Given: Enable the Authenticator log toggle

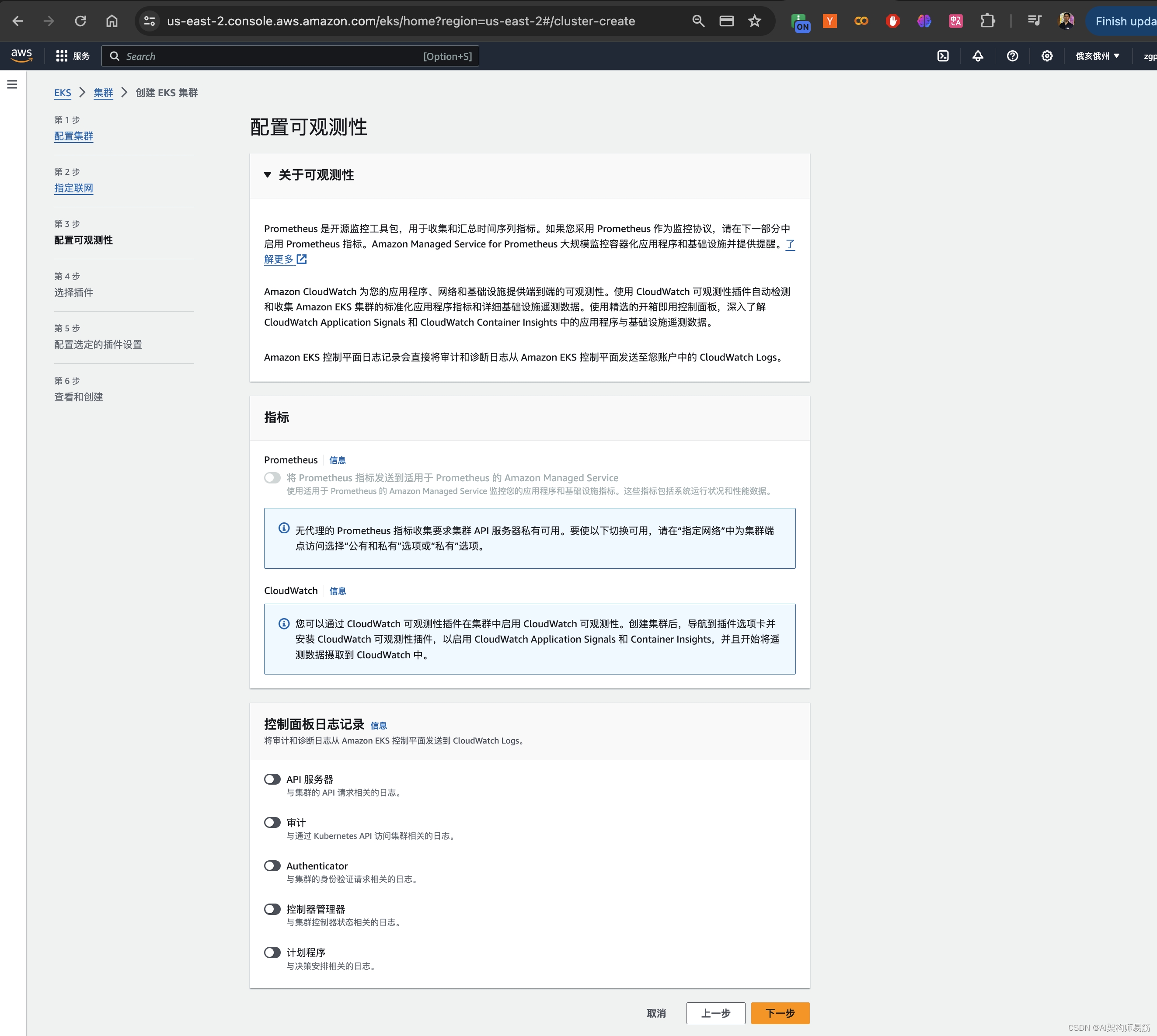Looking at the screenshot, I should [x=272, y=865].
